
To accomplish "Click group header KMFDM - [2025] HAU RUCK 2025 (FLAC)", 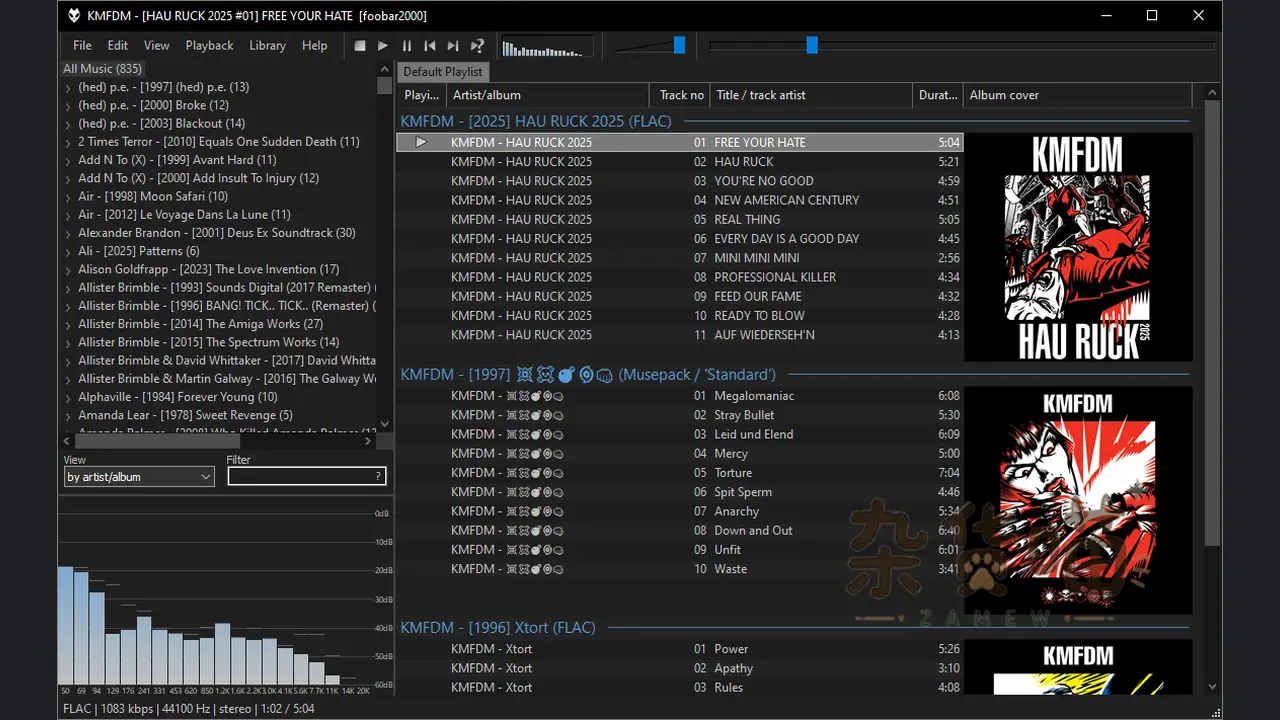I will tap(536, 121).
